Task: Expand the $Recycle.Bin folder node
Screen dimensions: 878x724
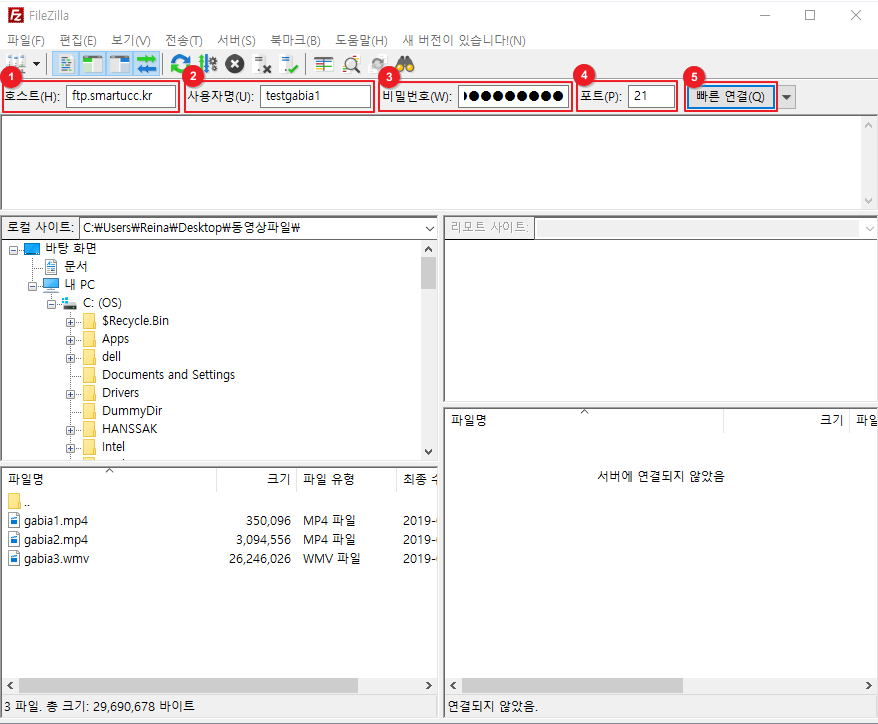Action: [71, 322]
